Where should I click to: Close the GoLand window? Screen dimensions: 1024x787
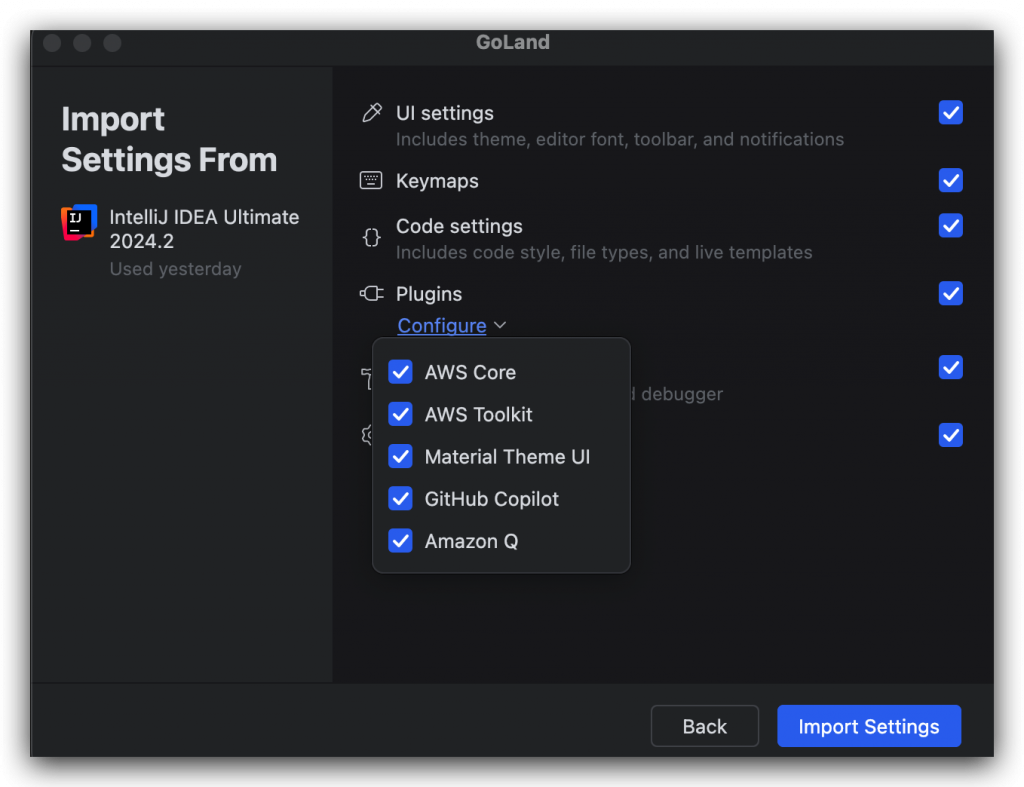52,43
